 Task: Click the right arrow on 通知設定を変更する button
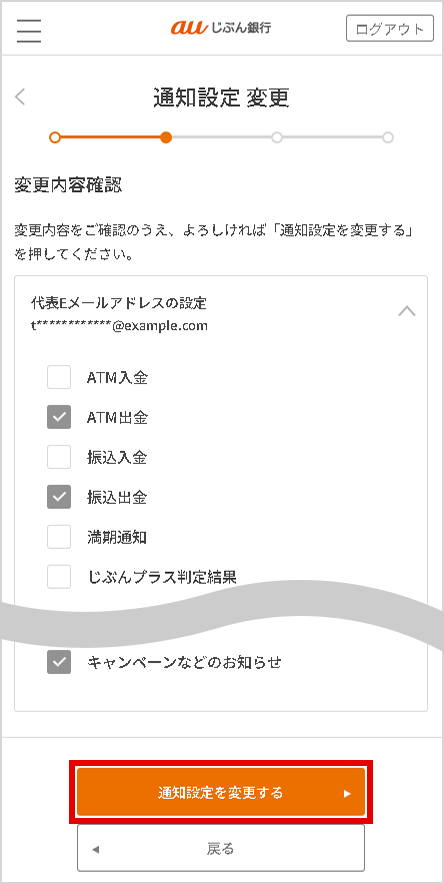tap(347, 794)
